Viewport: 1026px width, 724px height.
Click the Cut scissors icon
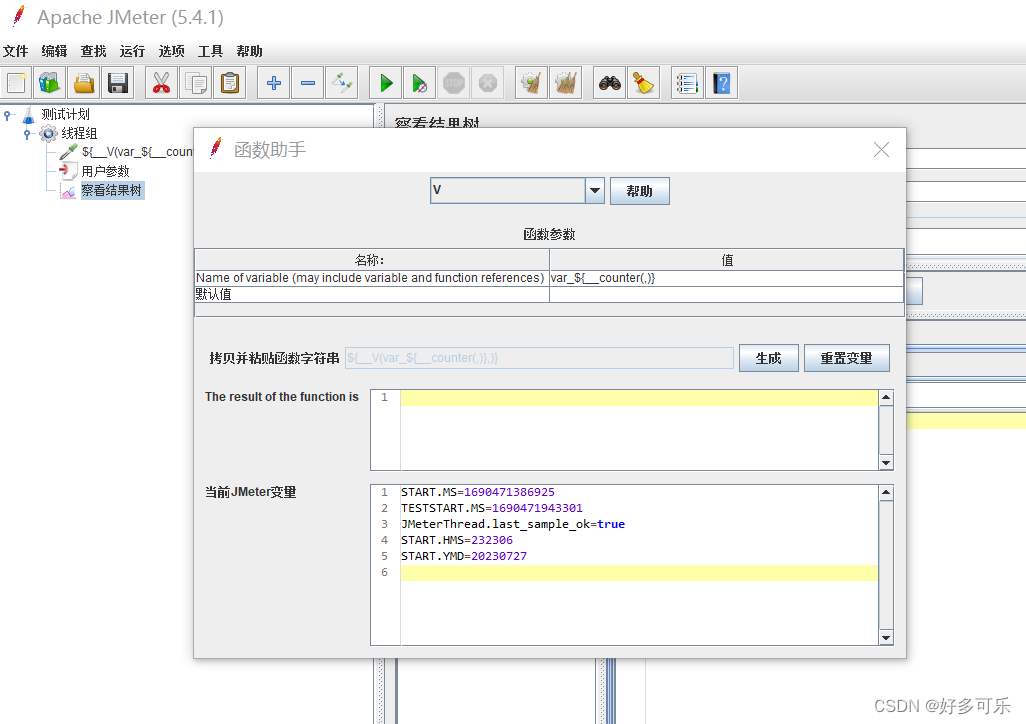(x=161, y=83)
